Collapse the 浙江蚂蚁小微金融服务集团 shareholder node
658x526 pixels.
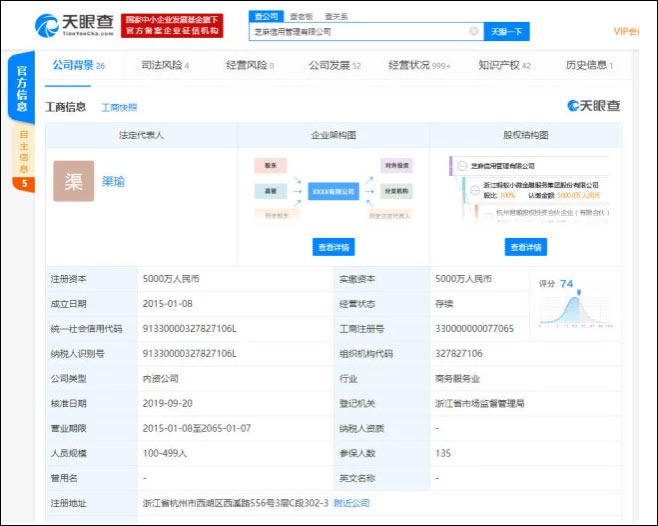[x=475, y=190]
